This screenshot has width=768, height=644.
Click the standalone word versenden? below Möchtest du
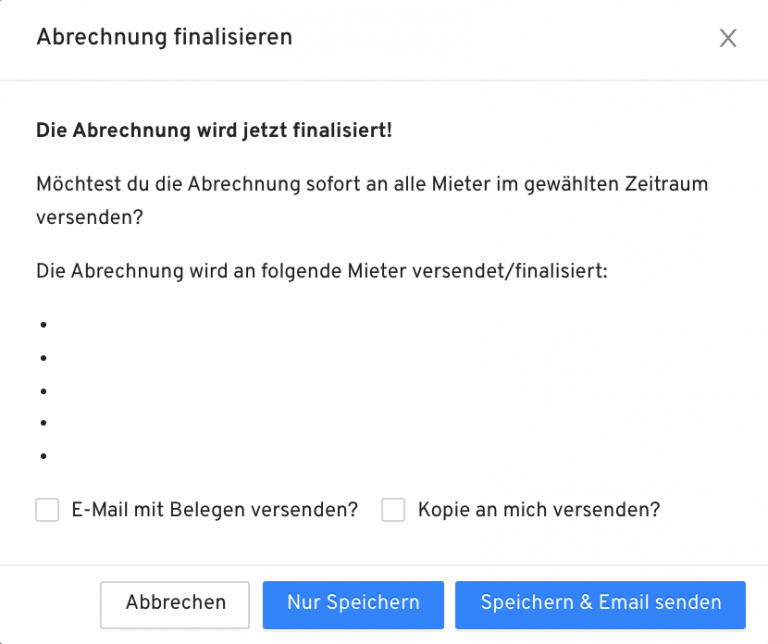click(x=88, y=217)
